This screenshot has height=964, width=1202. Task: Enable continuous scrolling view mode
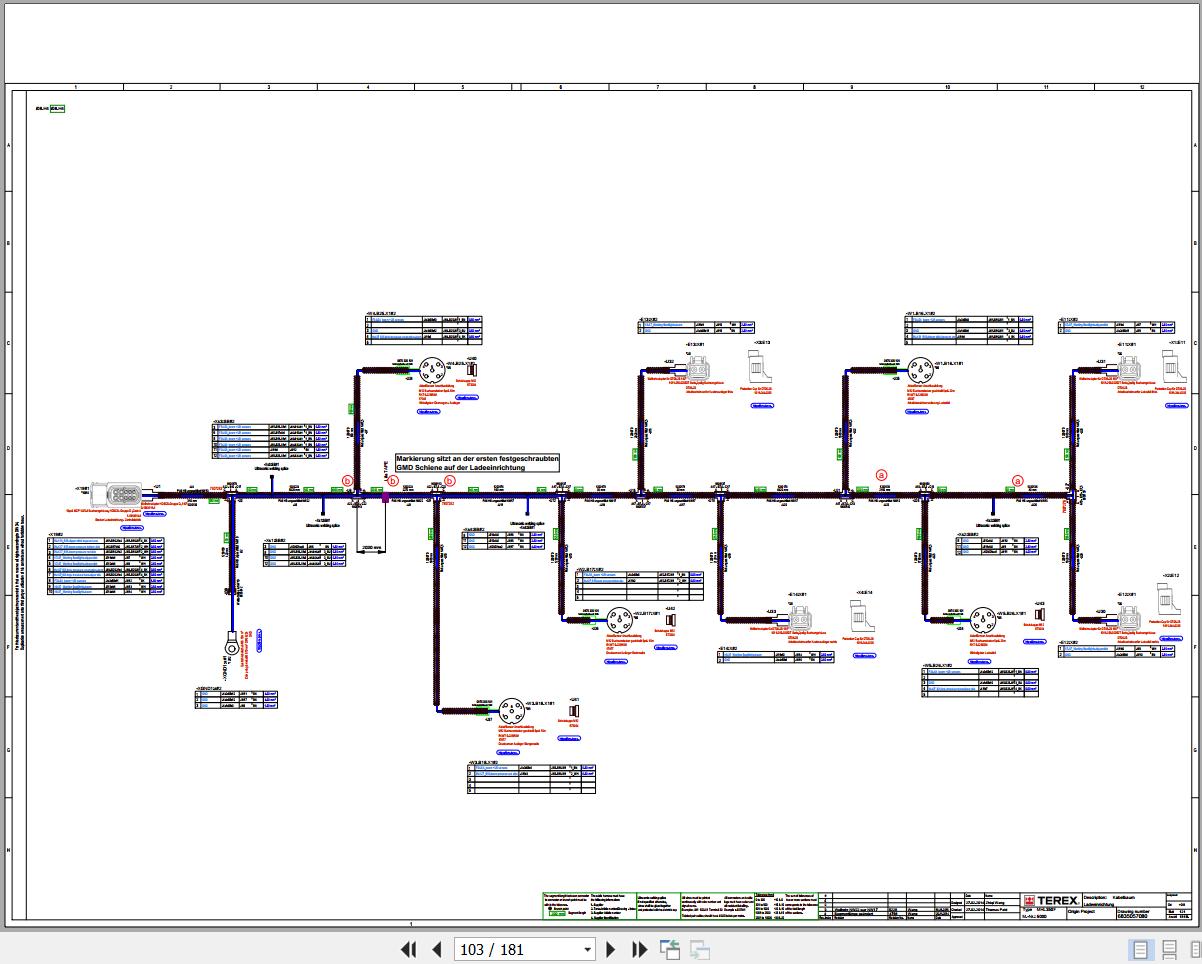point(1168,949)
